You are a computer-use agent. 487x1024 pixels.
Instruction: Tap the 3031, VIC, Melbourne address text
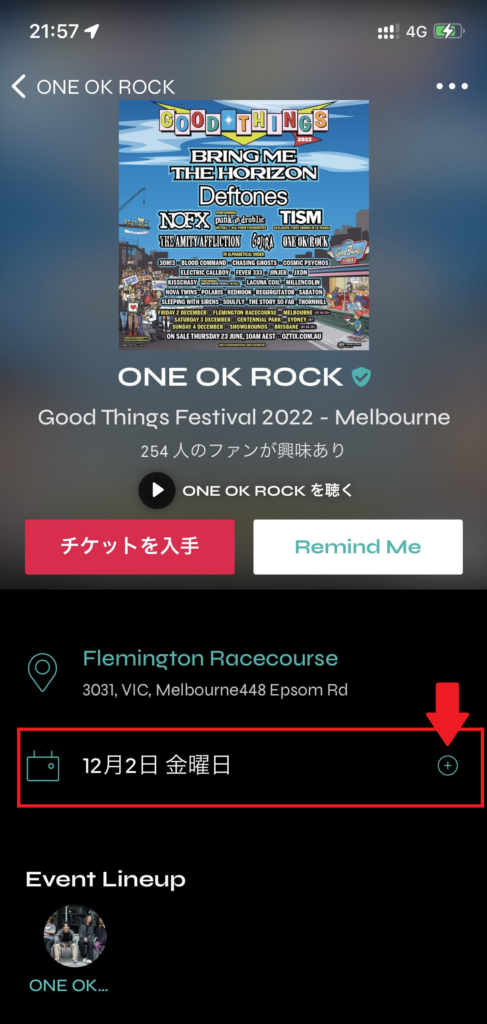(215, 690)
